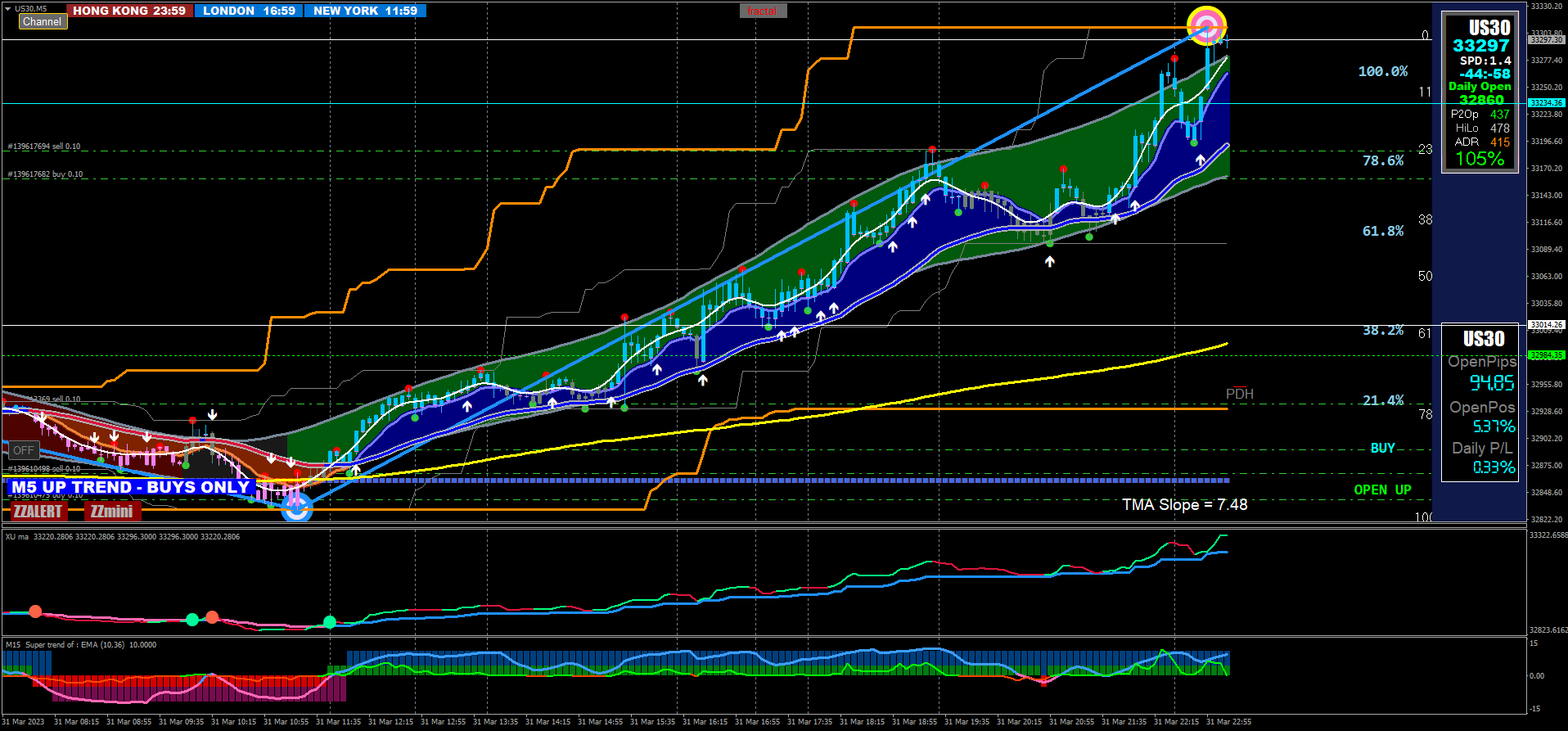
Task: Click the 31 Mar 12:15 time label
Action: pos(390,722)
